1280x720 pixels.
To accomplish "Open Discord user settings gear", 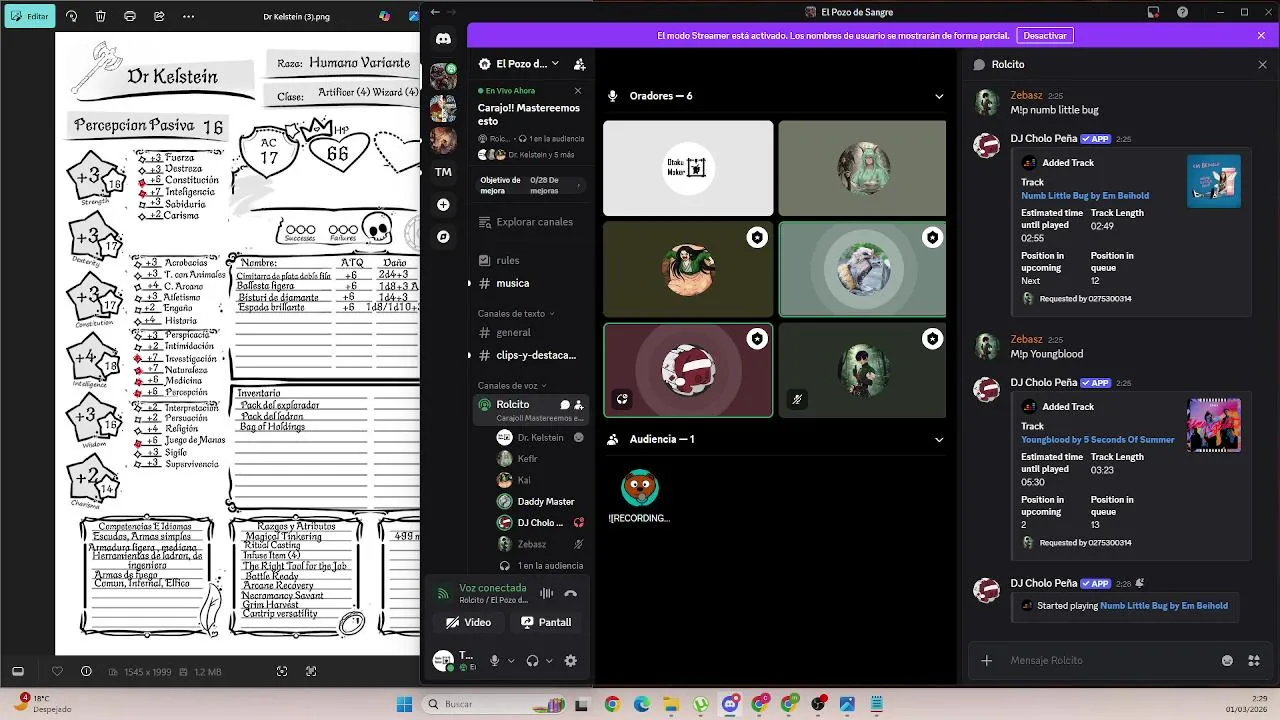I will [x=571, y=661].
